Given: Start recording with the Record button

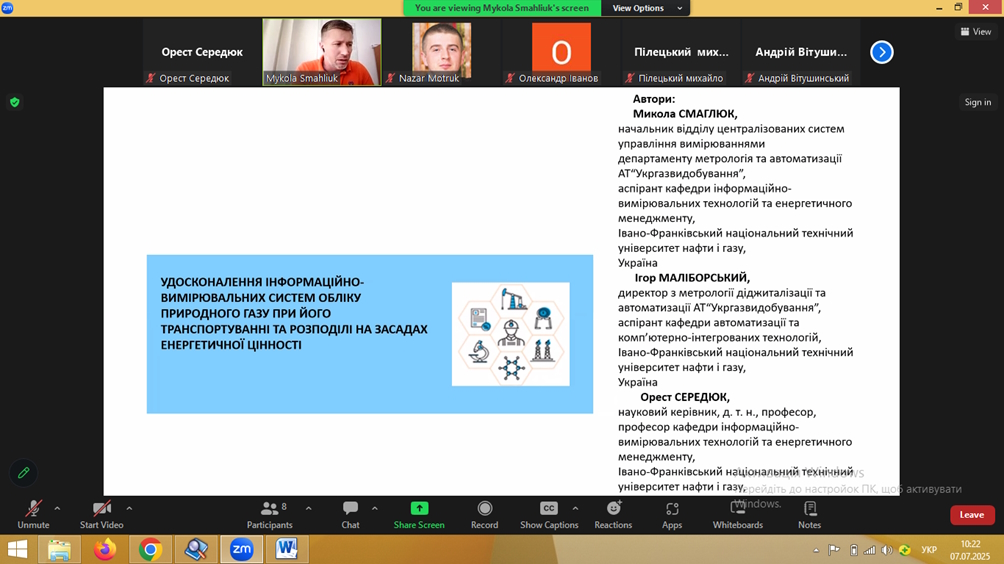Looking at the screenshot, I should pos(485,515).
